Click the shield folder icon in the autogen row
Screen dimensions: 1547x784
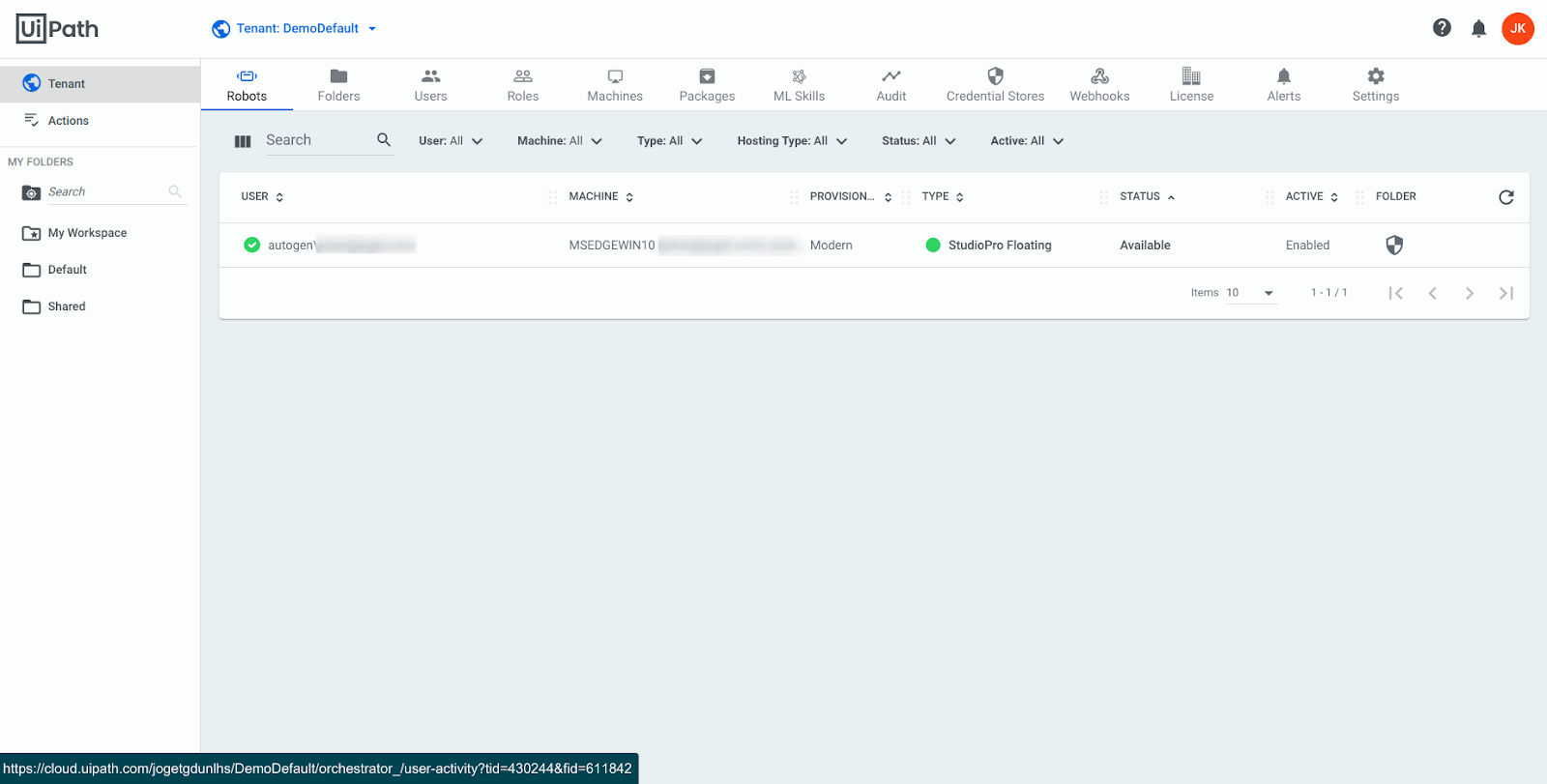point(1394,246)
